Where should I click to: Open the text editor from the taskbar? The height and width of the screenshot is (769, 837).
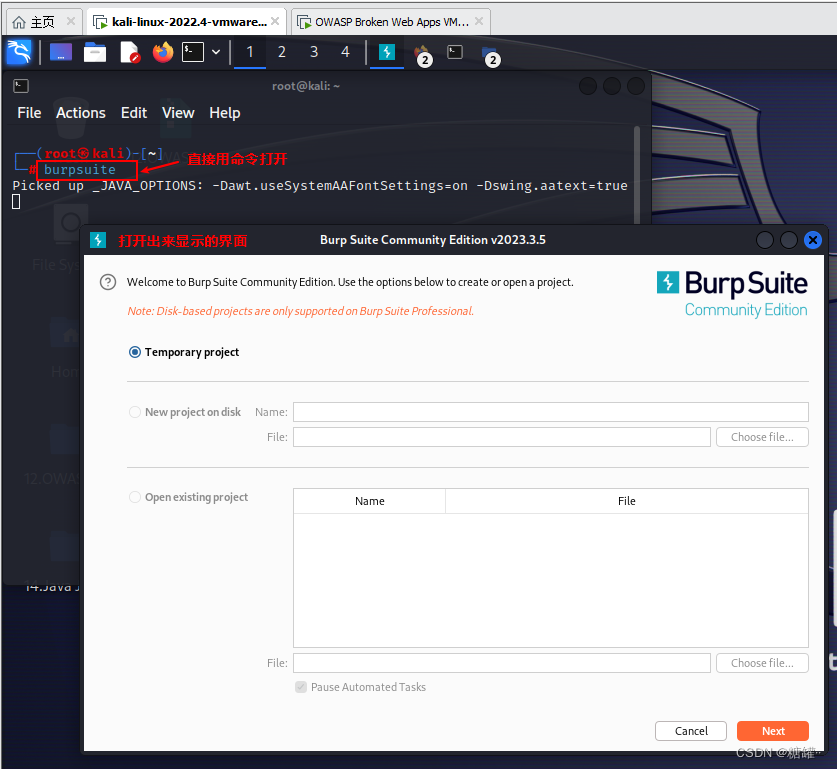pyautogui.click(x=127, y=53)
